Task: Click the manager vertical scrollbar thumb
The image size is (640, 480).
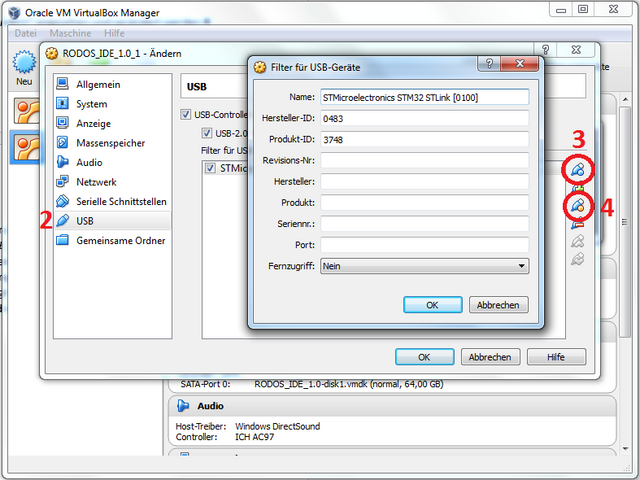Action: coord(625,222)
